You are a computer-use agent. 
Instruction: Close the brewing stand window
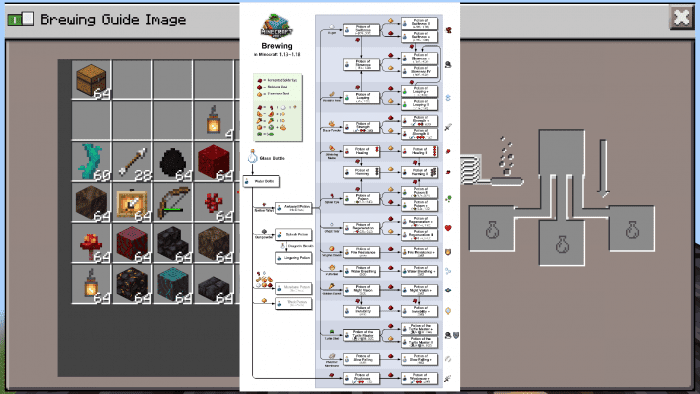pos(681,17)
